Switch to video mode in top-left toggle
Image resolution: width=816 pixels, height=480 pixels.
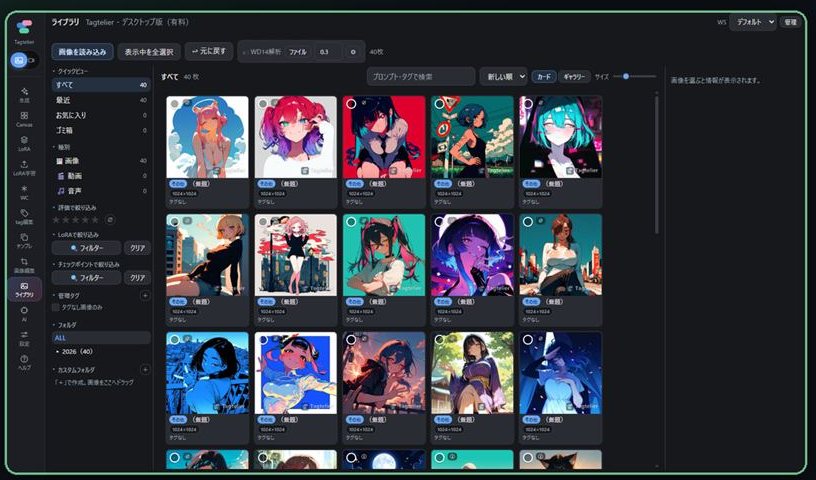[32, 60]
